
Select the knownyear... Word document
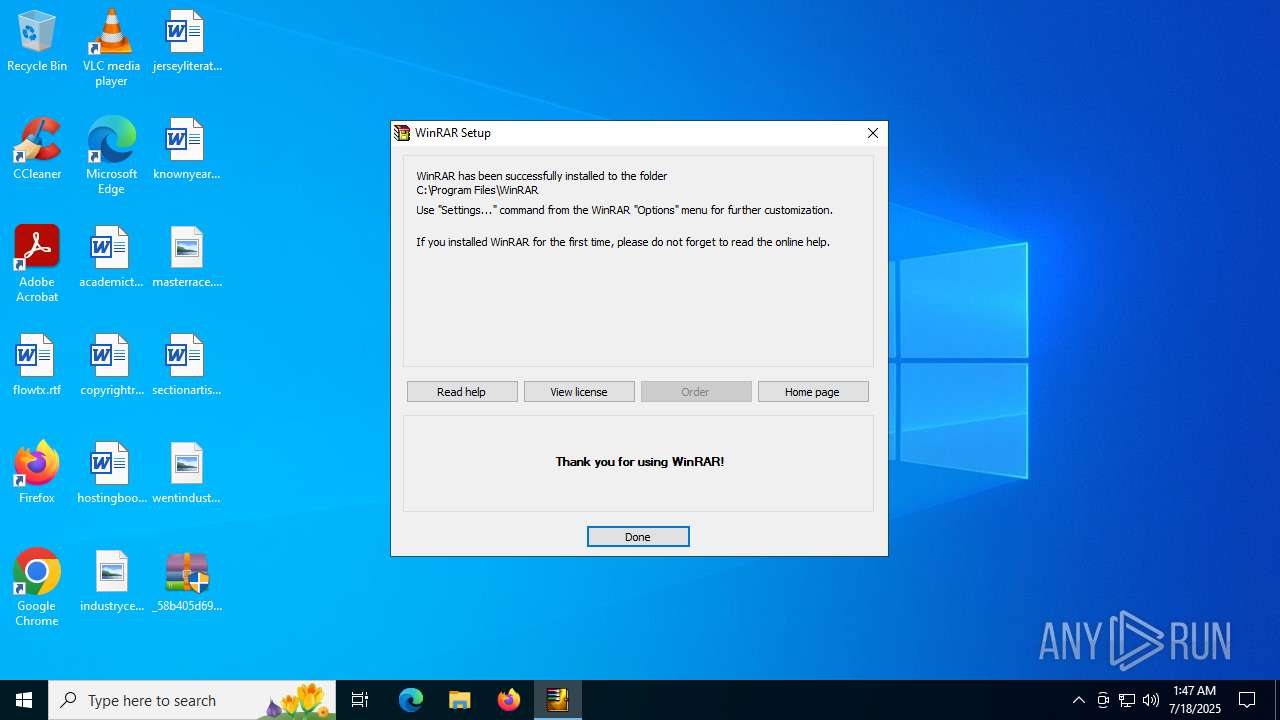click(x=187, y=150)
